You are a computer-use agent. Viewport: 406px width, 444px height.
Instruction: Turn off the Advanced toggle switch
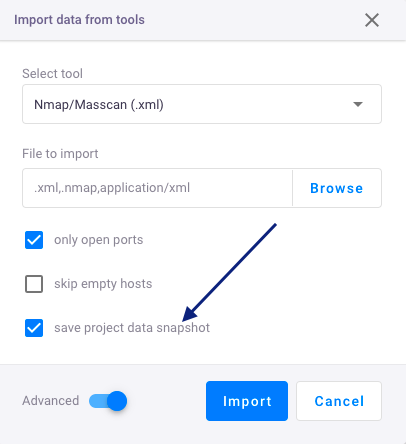(x=108, y=401)
